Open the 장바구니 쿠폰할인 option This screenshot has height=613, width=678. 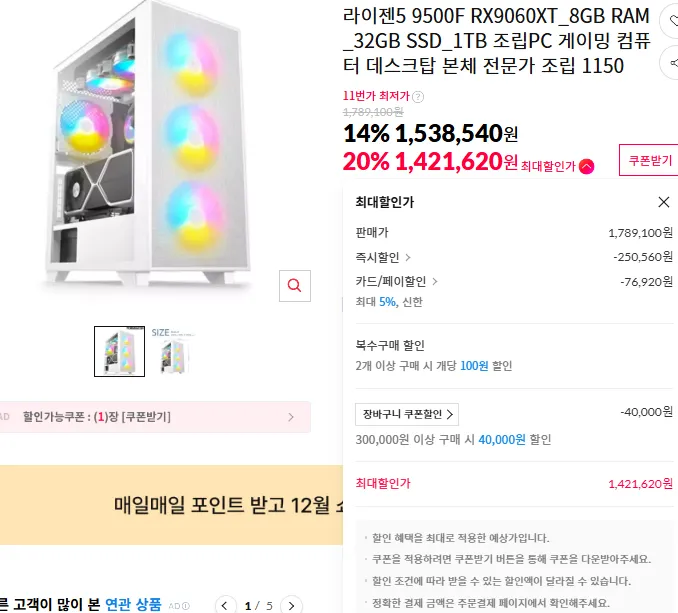pyautogui.click(x=407, y=414)
